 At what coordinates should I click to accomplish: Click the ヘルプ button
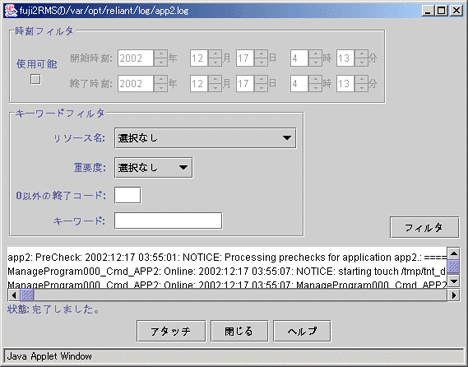coord(302,331)
